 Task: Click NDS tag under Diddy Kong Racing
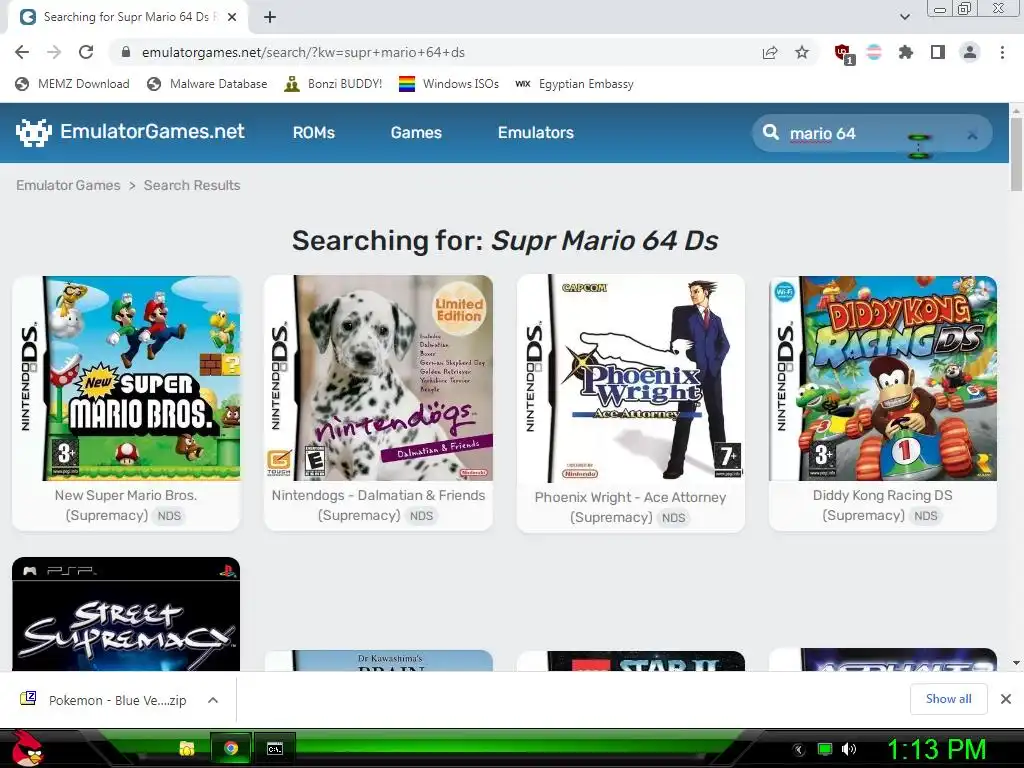(925, 516)
